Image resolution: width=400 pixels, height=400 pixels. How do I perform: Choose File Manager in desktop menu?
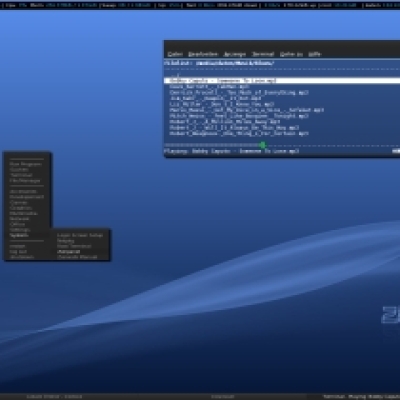(25, 181)
